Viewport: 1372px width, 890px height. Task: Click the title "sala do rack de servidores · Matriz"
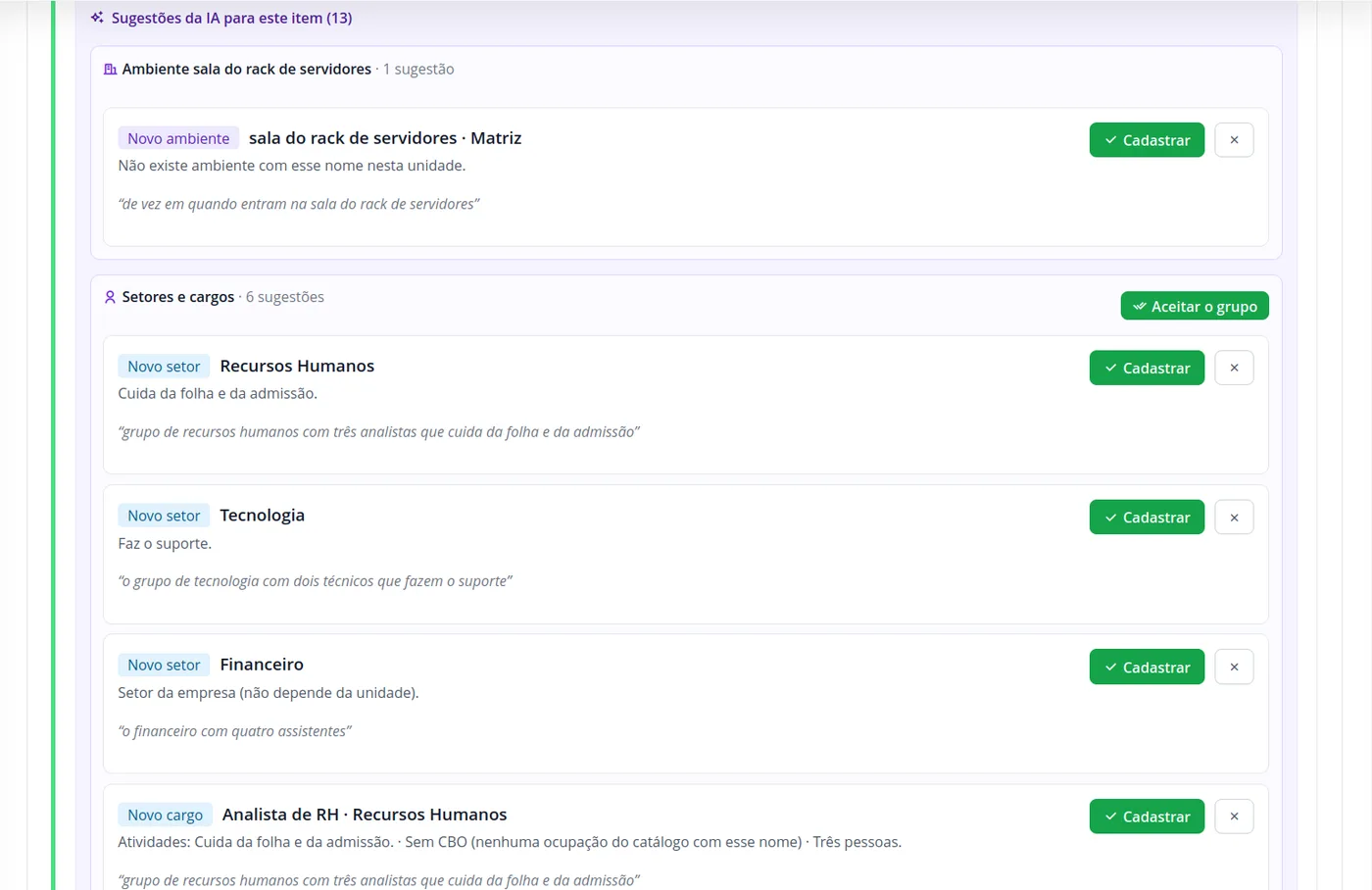point(385,138)
